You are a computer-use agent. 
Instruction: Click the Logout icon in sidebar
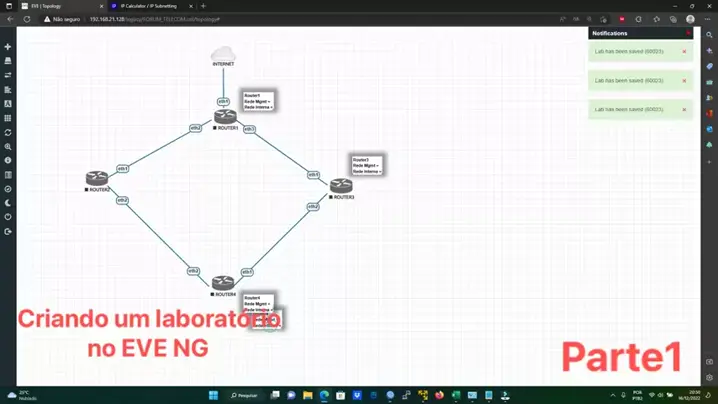[8, 231]
